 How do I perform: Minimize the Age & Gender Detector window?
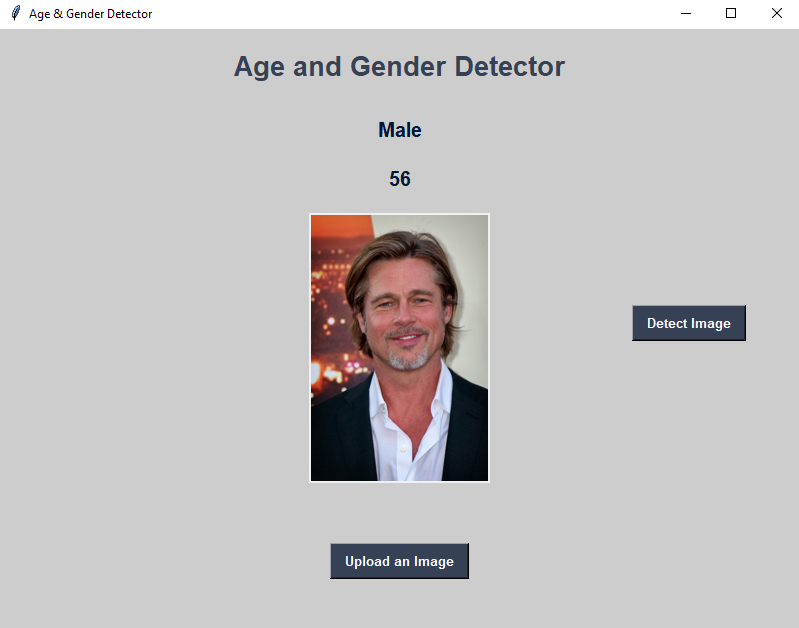tap(686, 13)
